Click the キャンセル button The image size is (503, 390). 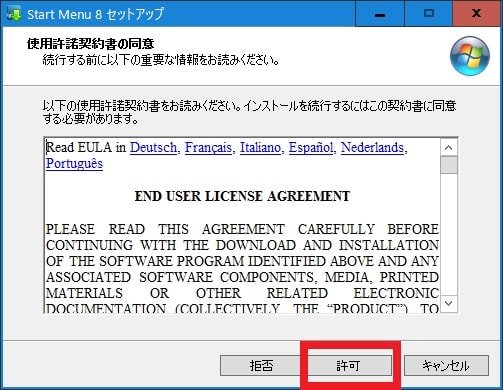click(x=446, y=366)
